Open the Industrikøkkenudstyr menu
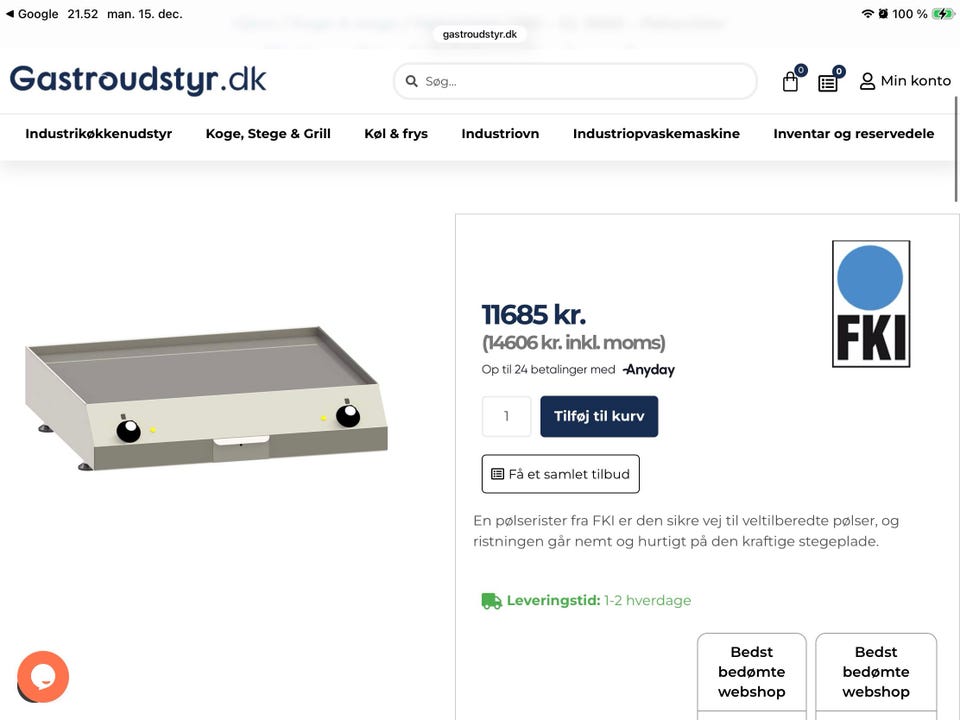This screenshot has width=960, height=720. point(99,133)
